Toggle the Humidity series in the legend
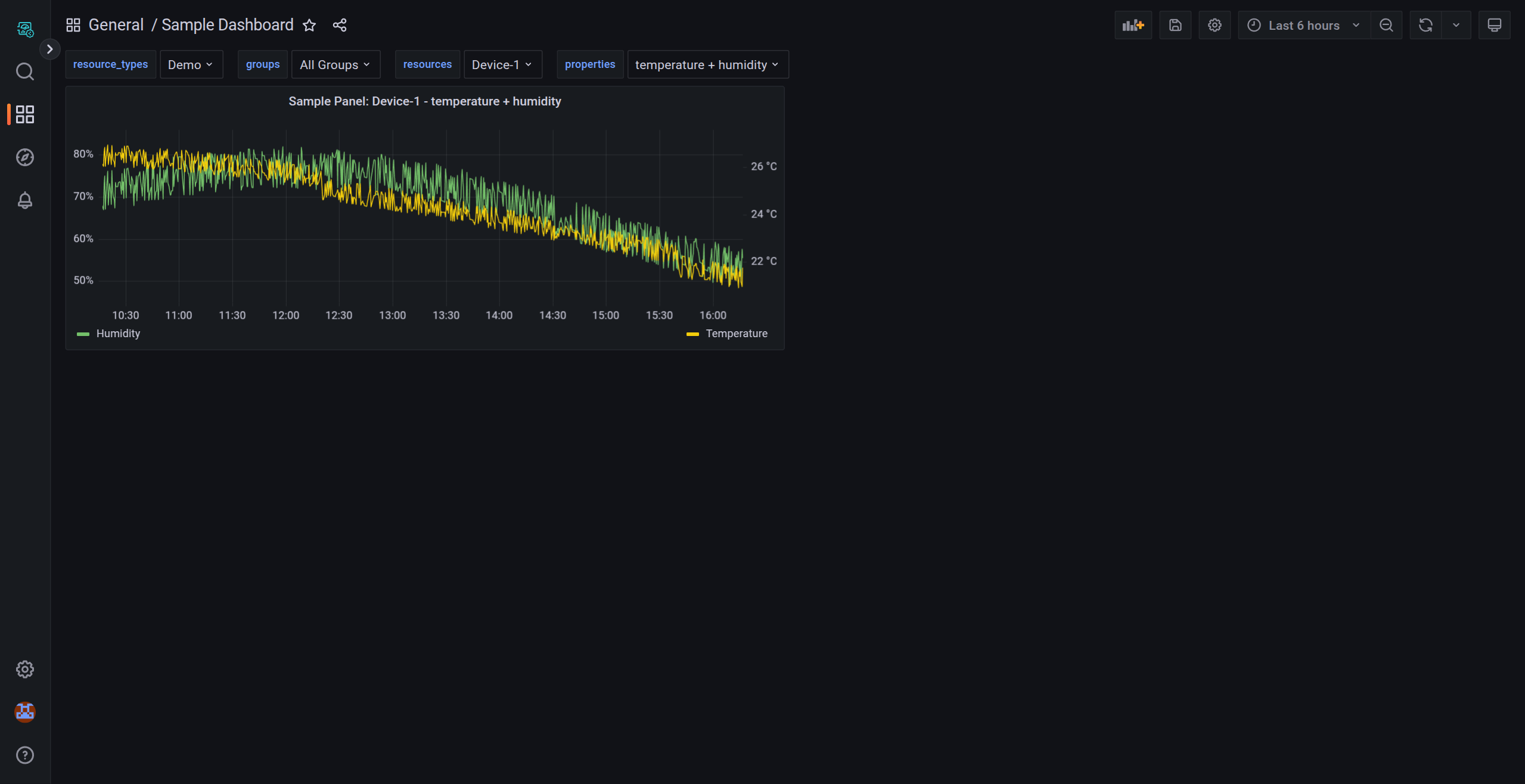Image resolution: width=1525 pixels, height=784 pixels. click(118, 334)
